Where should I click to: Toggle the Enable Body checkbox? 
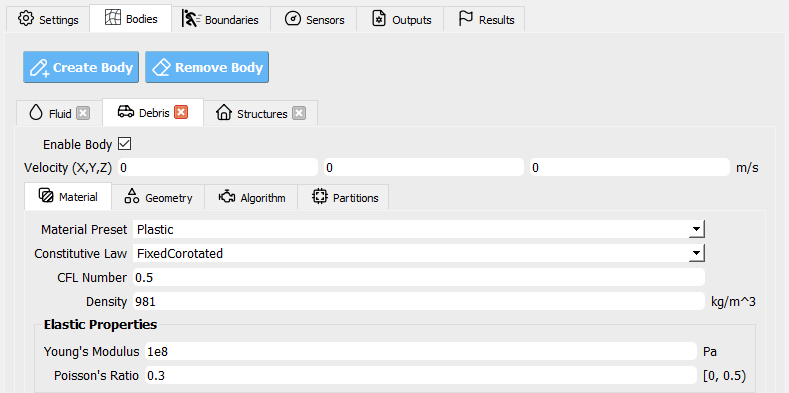pos(124,144)
